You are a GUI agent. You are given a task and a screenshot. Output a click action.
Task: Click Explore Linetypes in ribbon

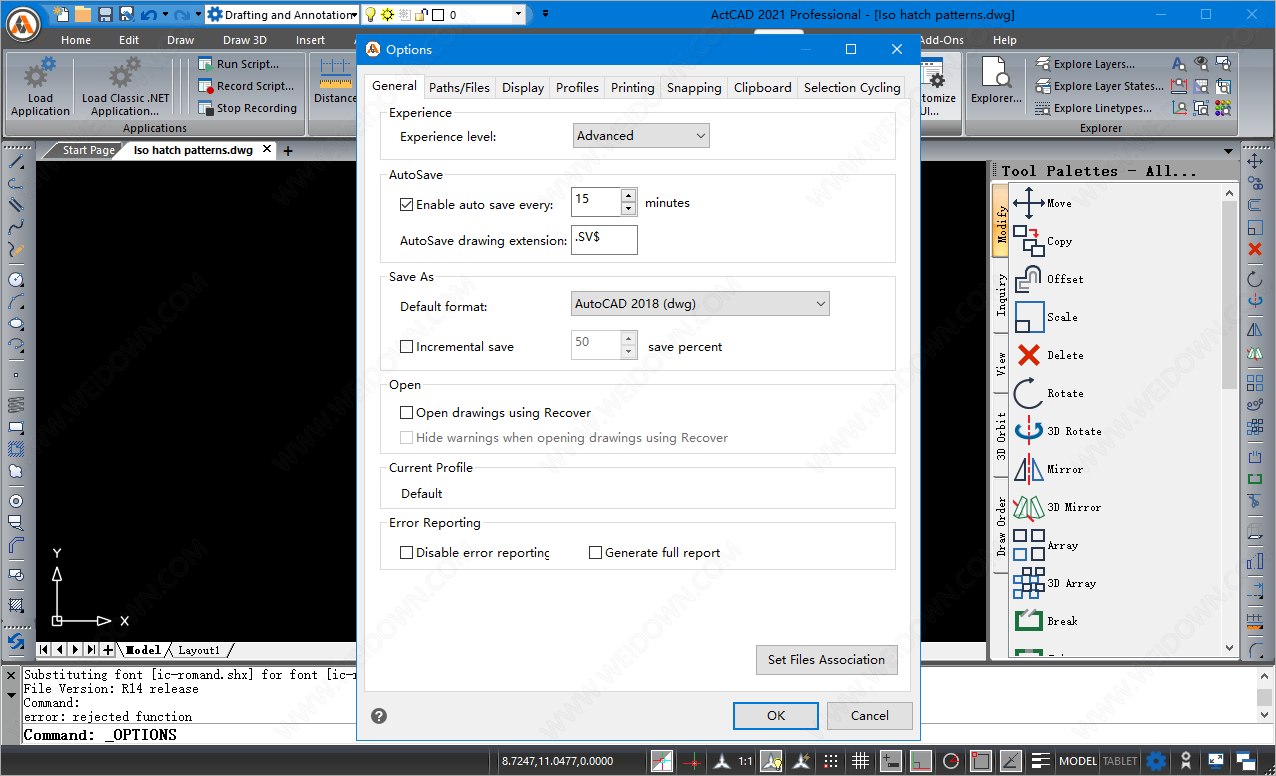click(1093, 108)
